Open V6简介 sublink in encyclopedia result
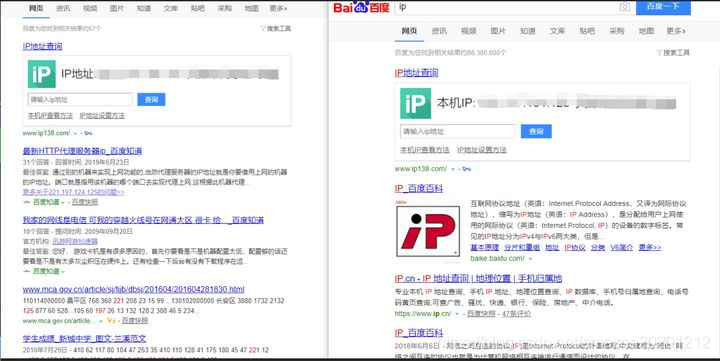Viewport: 720px width, 361px height. coord(622,248)
